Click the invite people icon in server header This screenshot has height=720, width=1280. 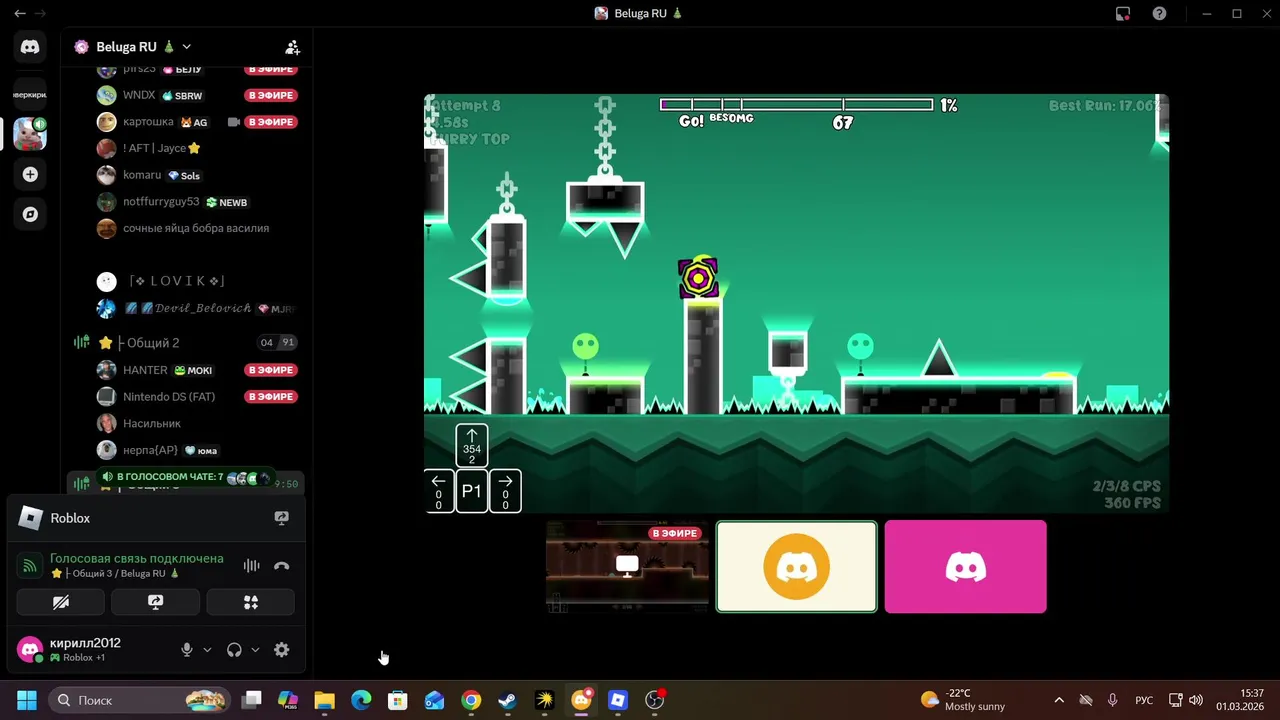point(292,47)
